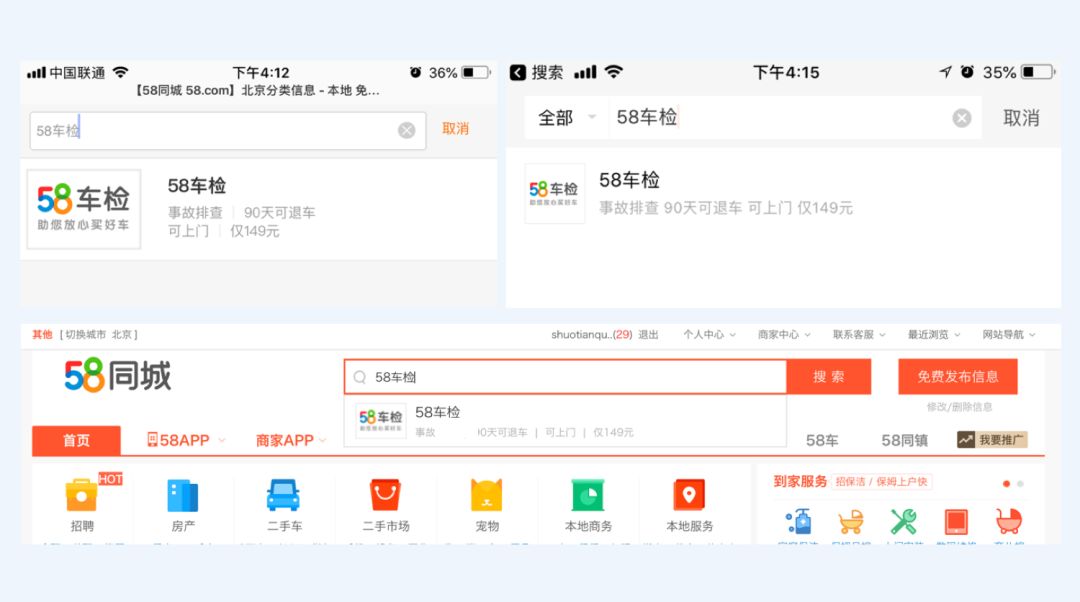Viewport: 1080px width, 602px height.
Task: Open the 招聘 category icon
Action: click(82, 495)
